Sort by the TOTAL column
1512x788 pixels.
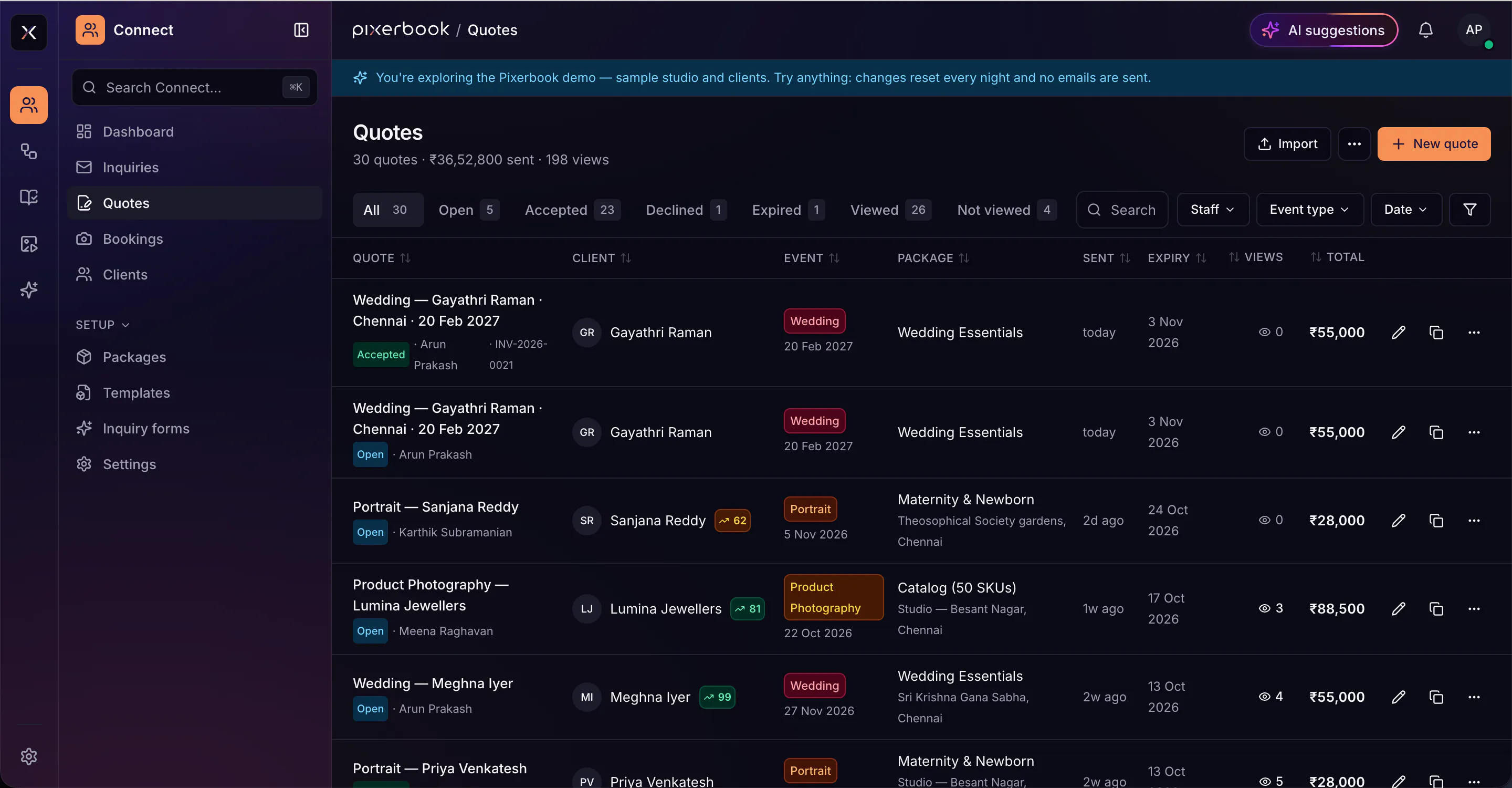1337,257
